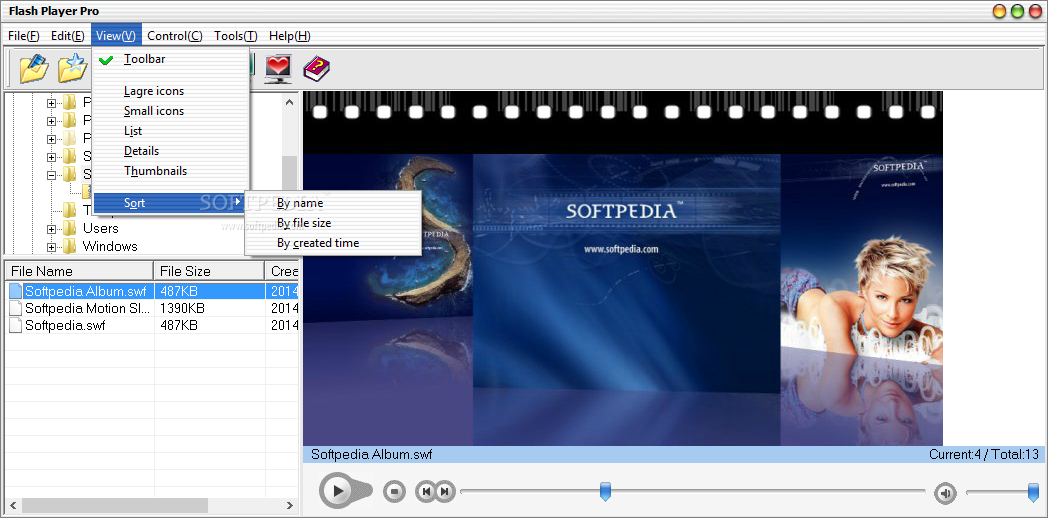Screen dimensions: 1048x518
Task: Click the 487KB cell of Softpedia.swf row
Action: point(179,326)
